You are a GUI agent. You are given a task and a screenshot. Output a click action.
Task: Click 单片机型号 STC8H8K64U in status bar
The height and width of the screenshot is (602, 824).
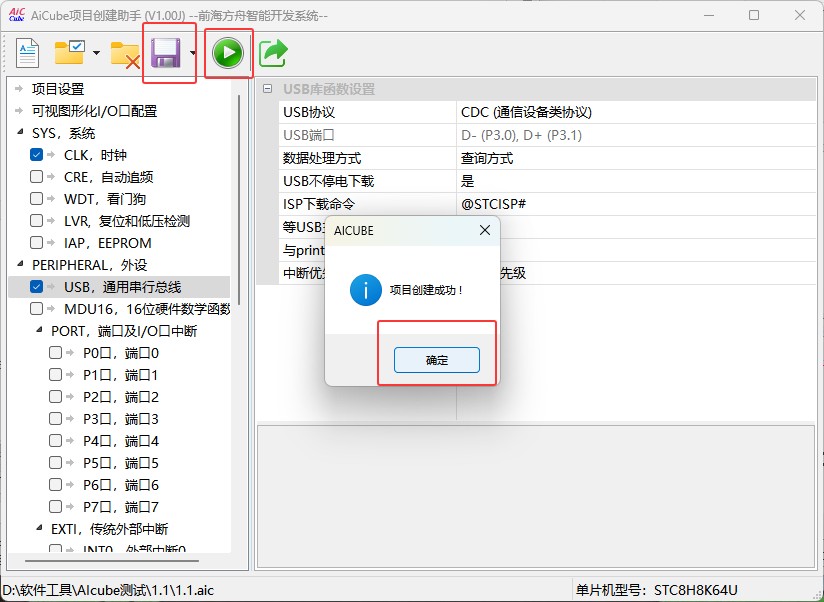(656, 590)
